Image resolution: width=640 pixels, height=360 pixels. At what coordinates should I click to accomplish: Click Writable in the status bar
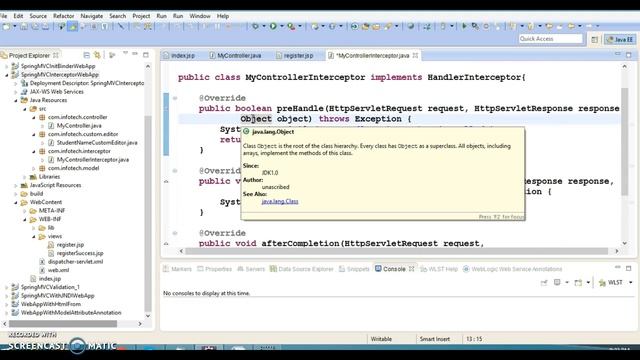[x=381, y=339]
